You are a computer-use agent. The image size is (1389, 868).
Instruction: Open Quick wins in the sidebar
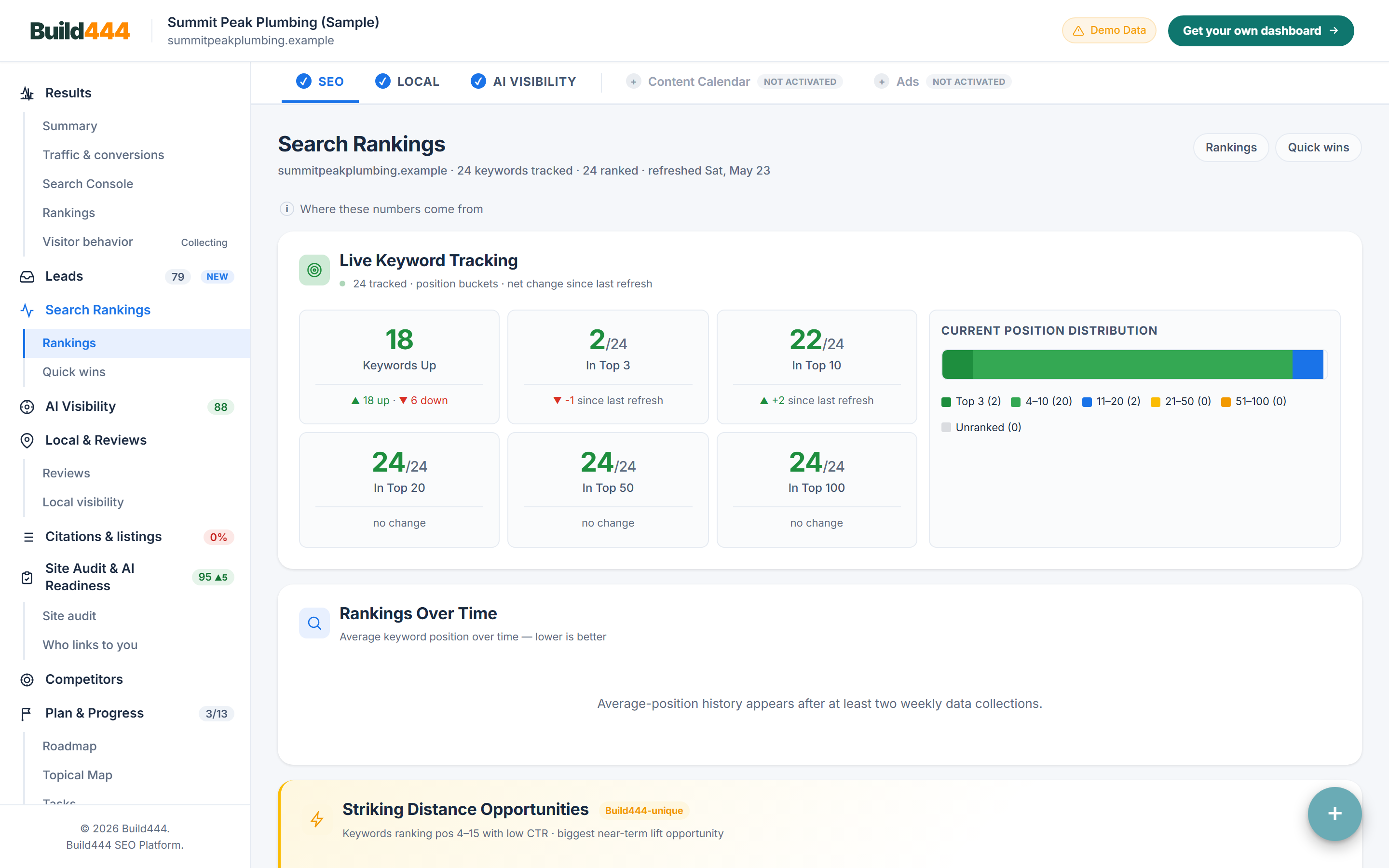click(x=74, y=372)
